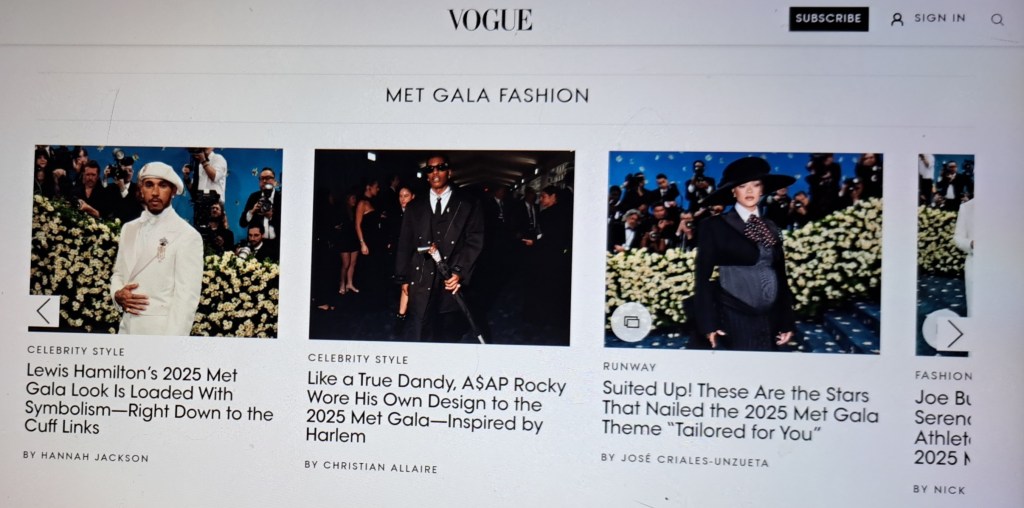Open author José Criales-Unzueta's page

point(684,460)
